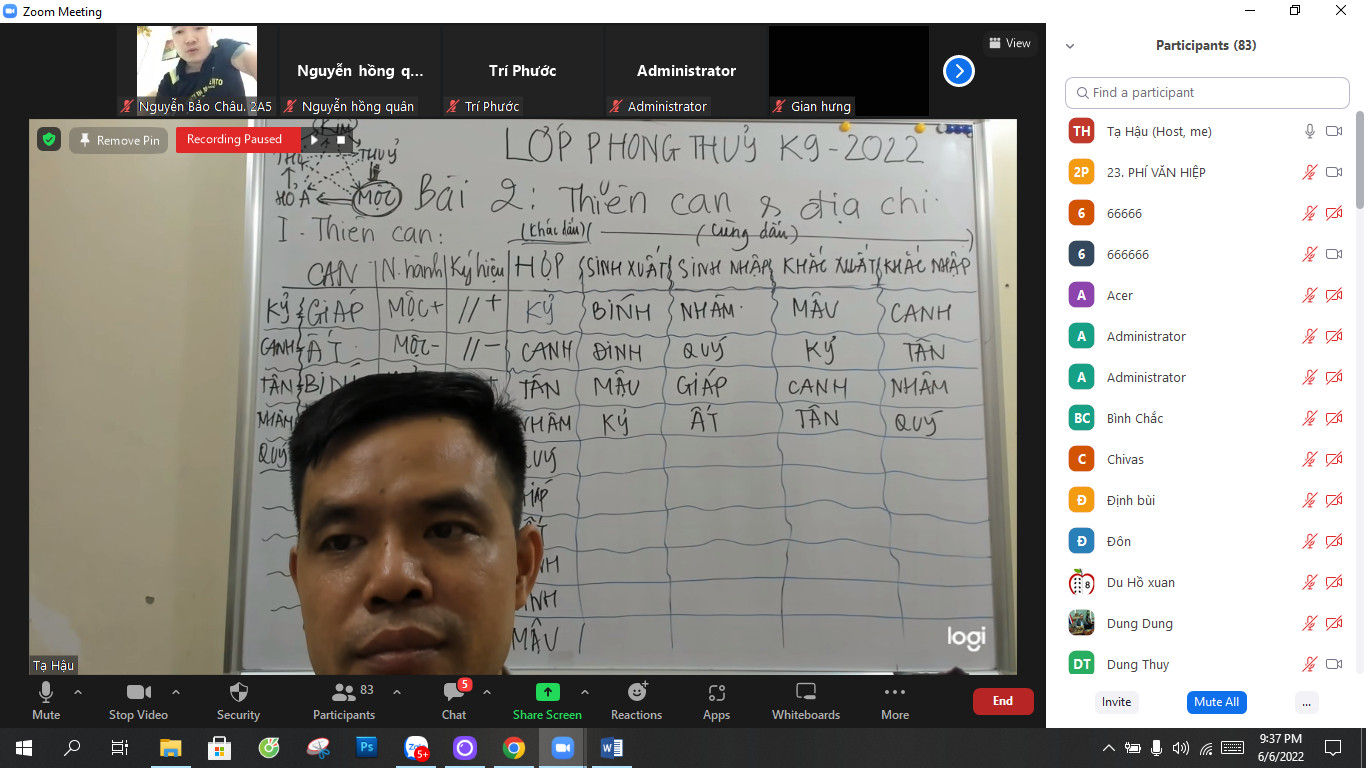Mute the microphone

coord(45,700)
